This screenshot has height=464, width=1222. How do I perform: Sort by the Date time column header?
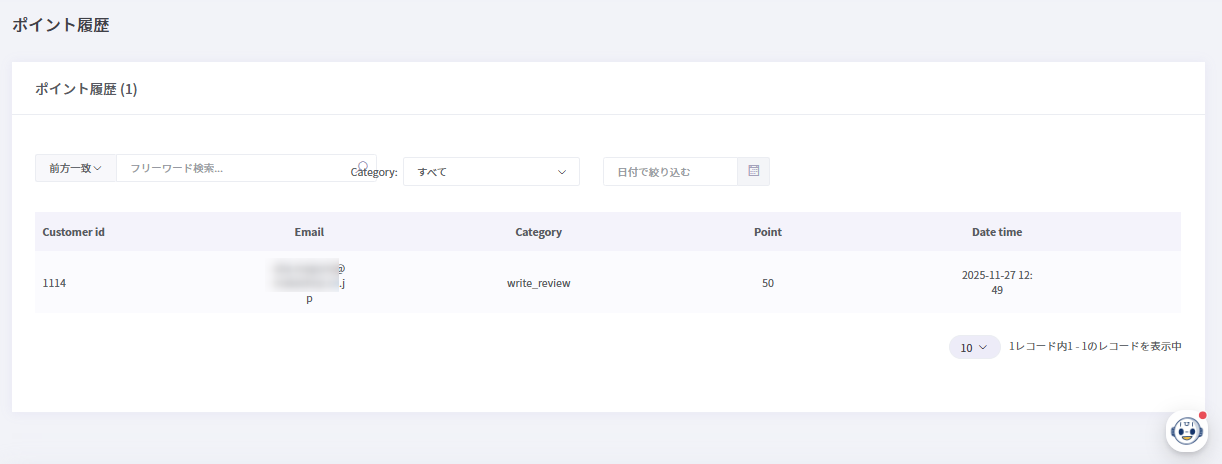(996, 232)
